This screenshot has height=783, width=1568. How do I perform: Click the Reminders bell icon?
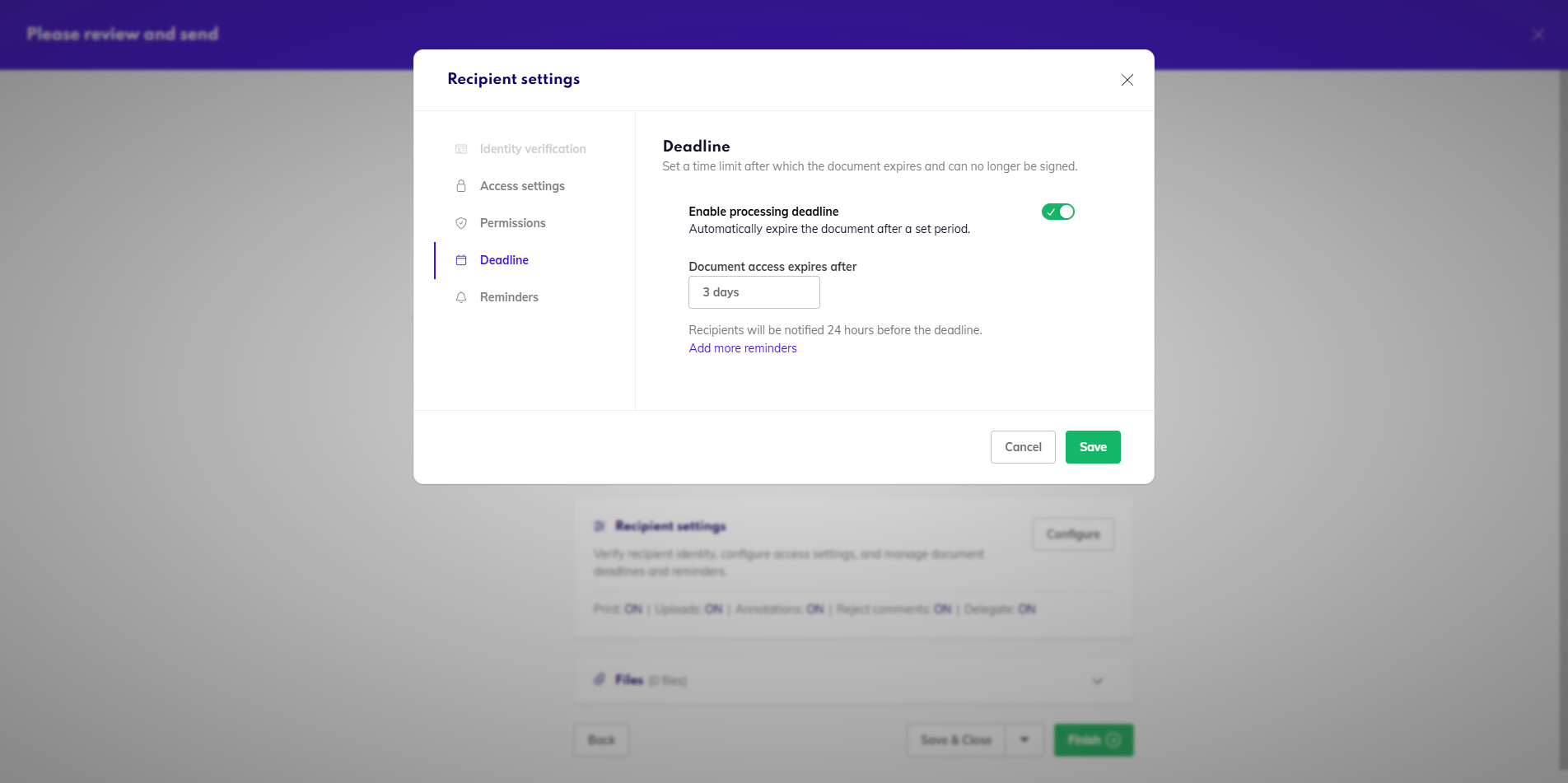coord(461,297)
